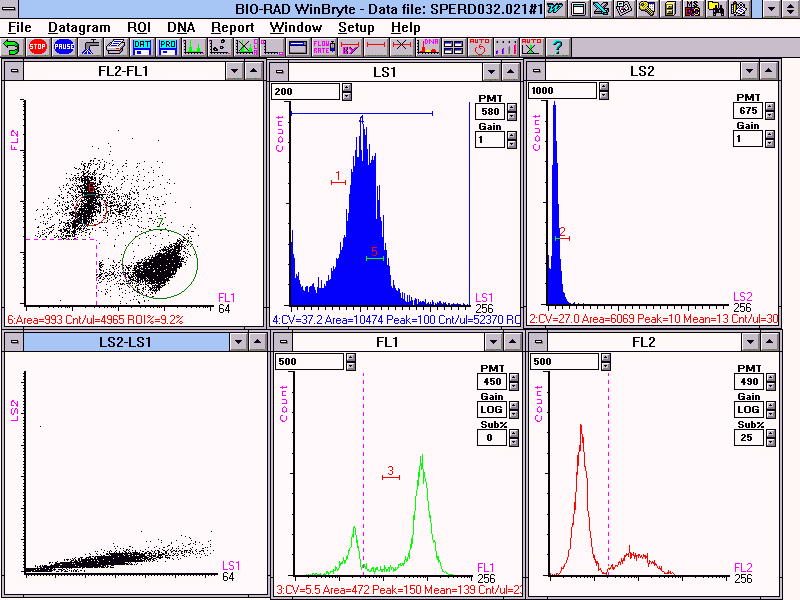Click the W program icon in title bar
The image size is (800, 600).
click(x=555, y=9)
